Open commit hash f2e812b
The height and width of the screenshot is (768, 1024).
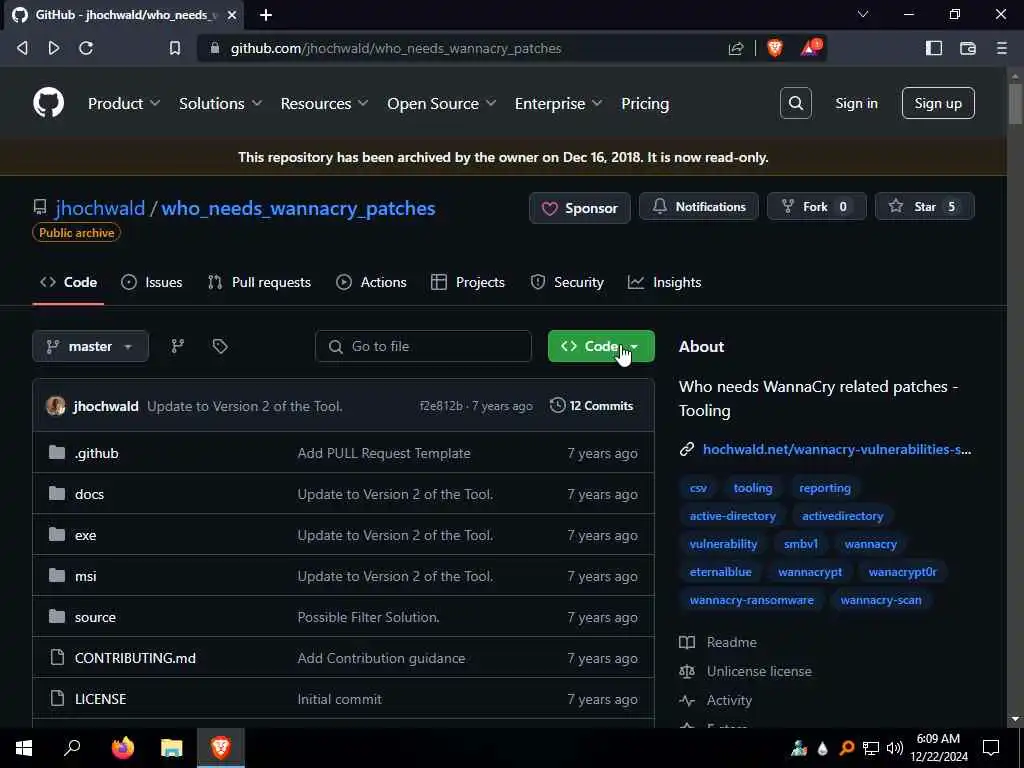pyautogui.click(x=441, y=406)
